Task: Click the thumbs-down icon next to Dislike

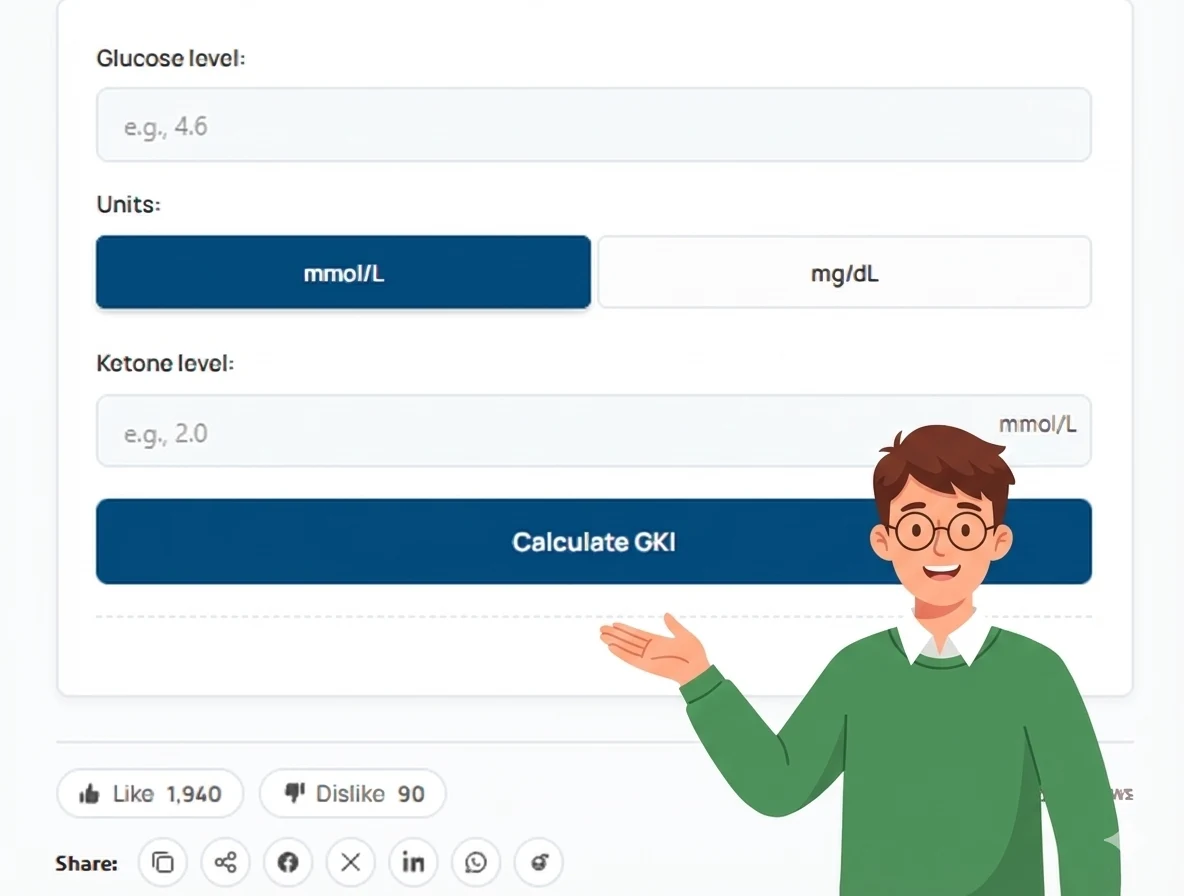Action: point(293,793)
